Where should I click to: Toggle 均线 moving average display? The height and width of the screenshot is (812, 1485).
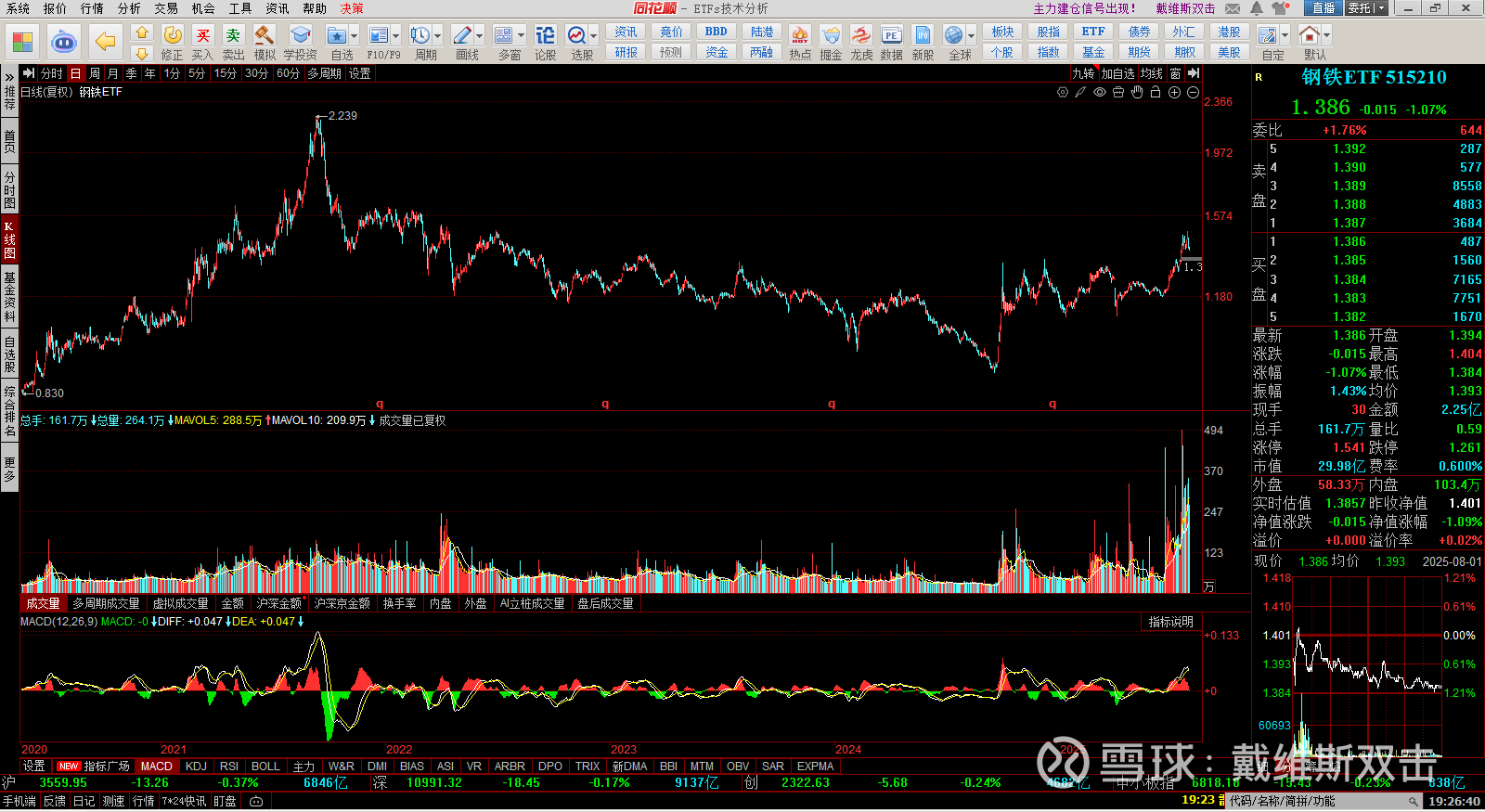coord(1152,73)
